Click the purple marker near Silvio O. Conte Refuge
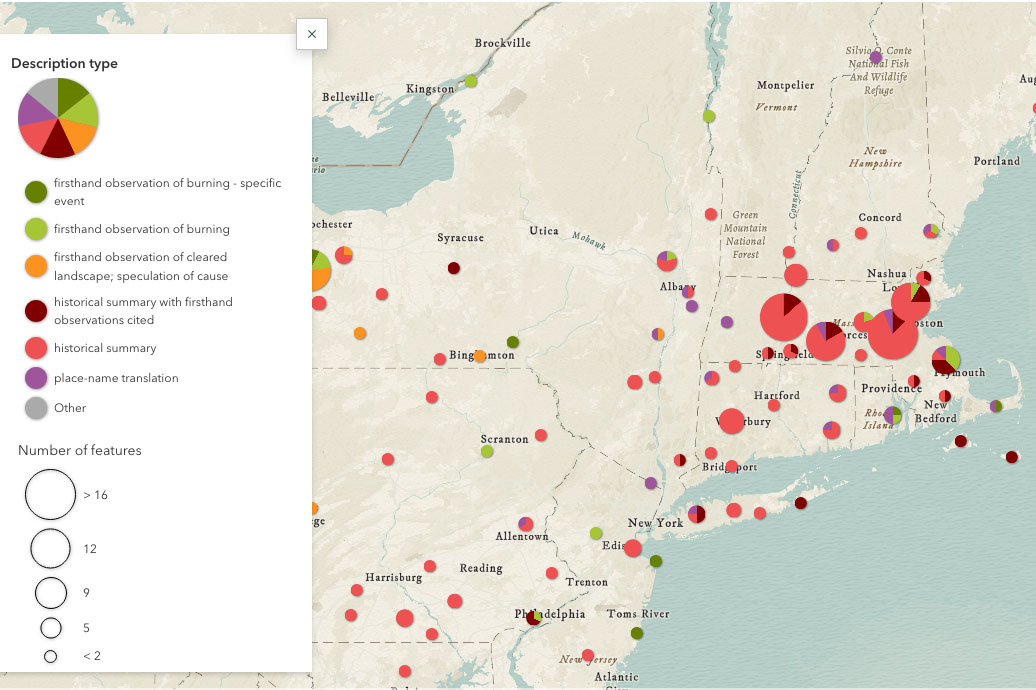 click(876, 58)
